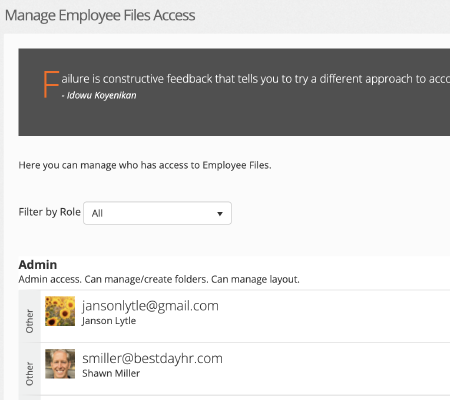
Task: Click the Janson Lytle name text
Action: tap(109, 321)
